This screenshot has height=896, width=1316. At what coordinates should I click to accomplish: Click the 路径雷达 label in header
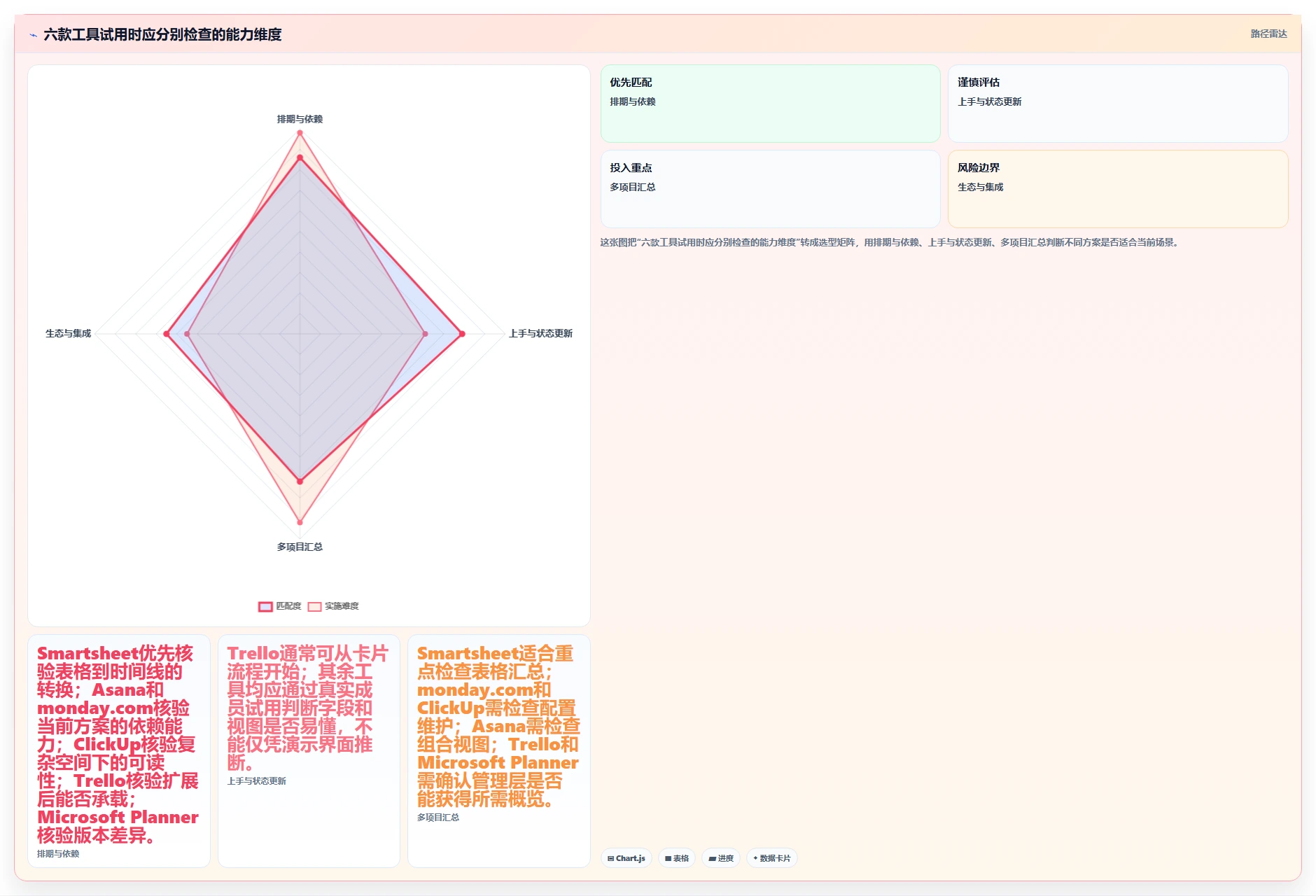coord(1268,34)
